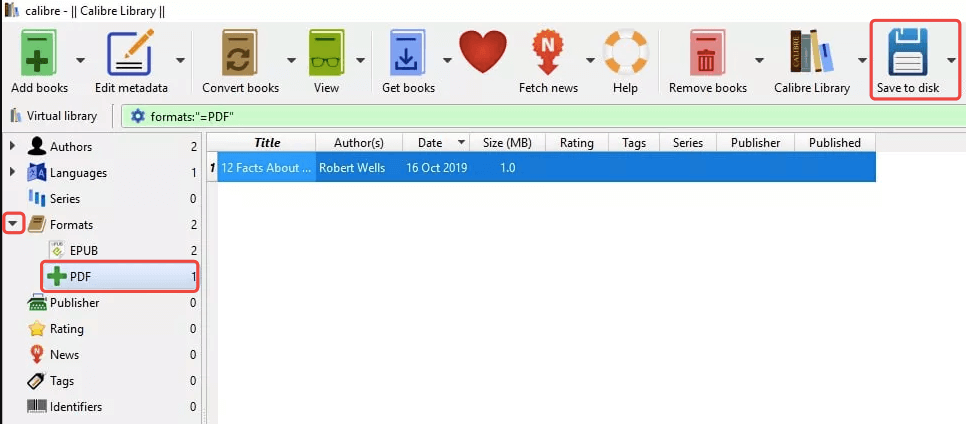Expand the Authors tree node
The image size is (966, 424).
click(x=13, y=146)
